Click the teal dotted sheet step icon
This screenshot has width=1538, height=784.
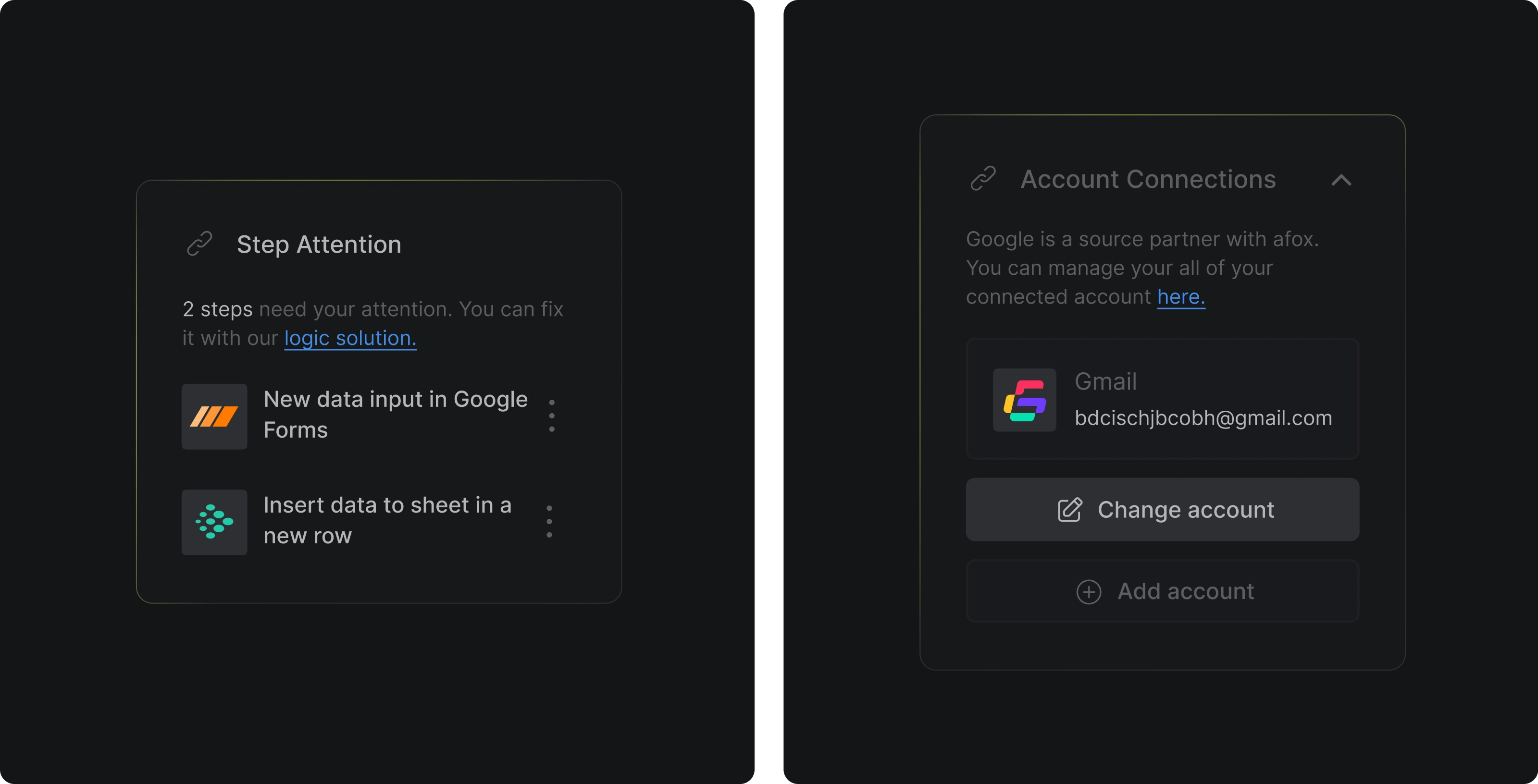click(x=214, y=522)
